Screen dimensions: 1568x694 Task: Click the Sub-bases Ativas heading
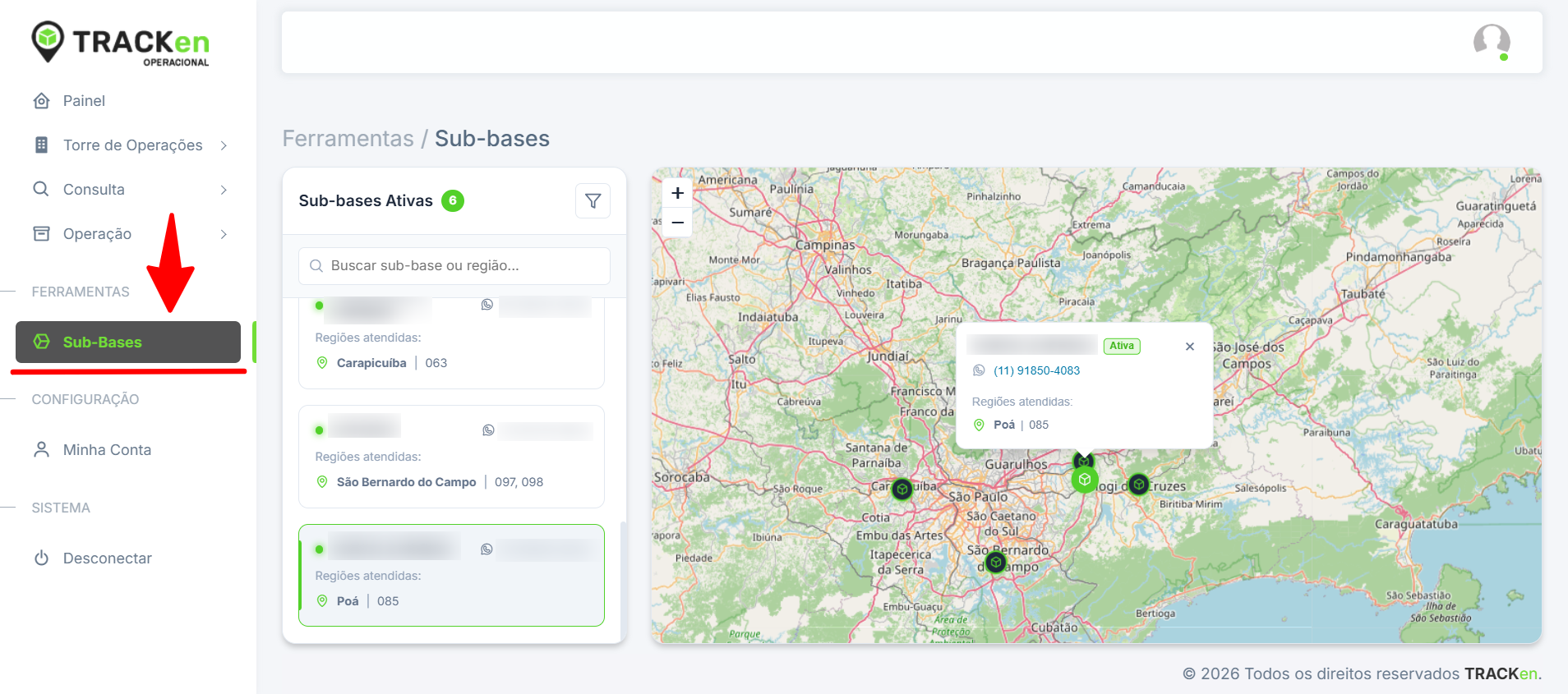366,200
